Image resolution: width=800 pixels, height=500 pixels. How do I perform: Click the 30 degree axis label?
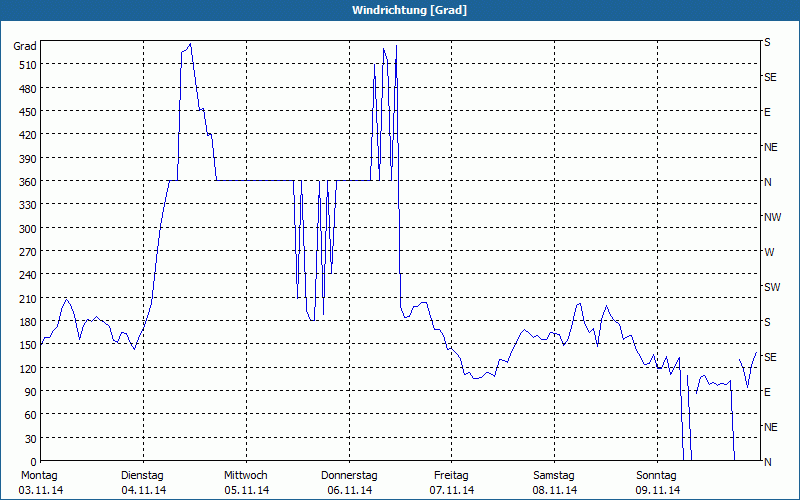pyautogui.click(x=31, y=439)
